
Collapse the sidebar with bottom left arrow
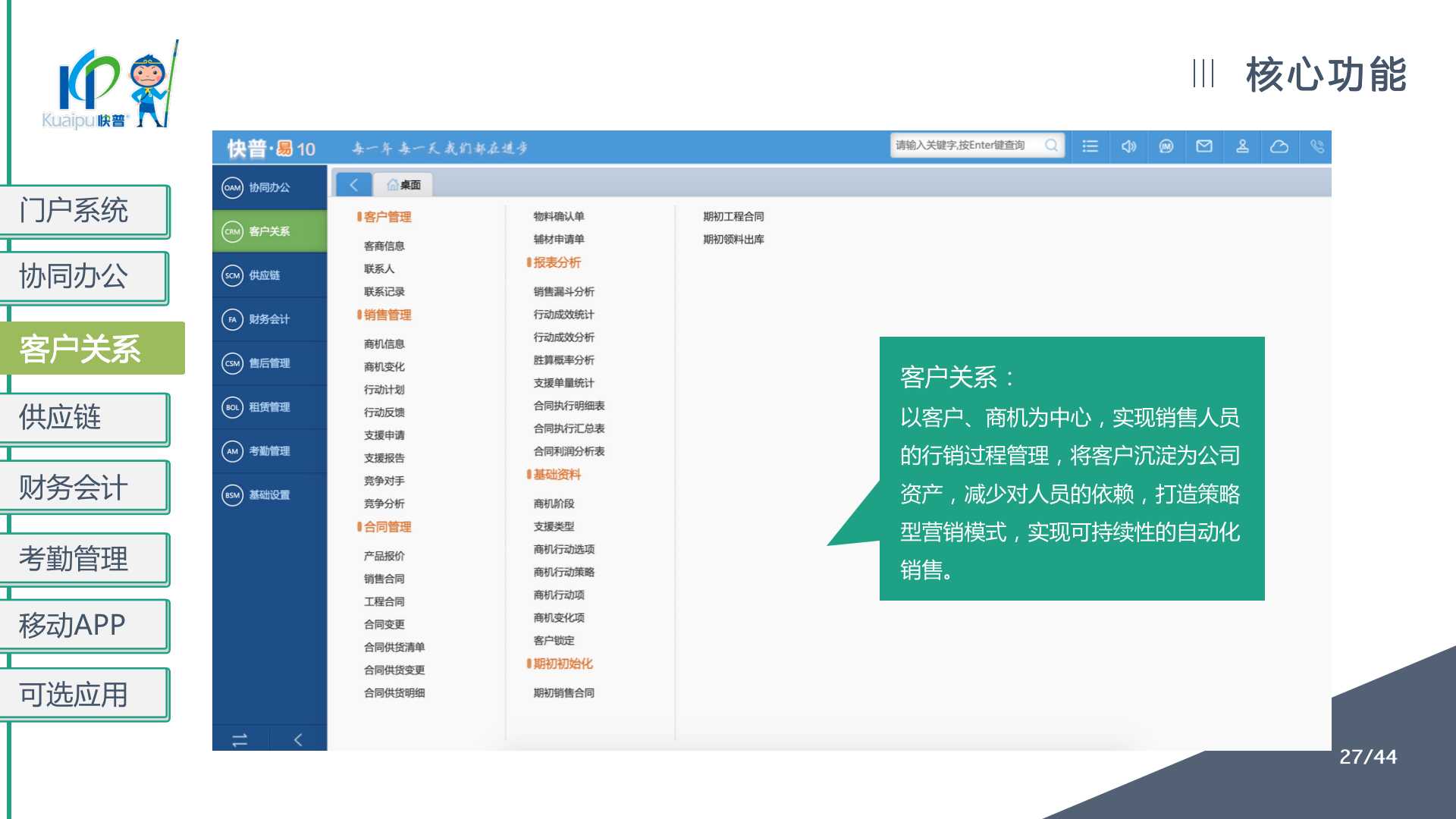298,739
